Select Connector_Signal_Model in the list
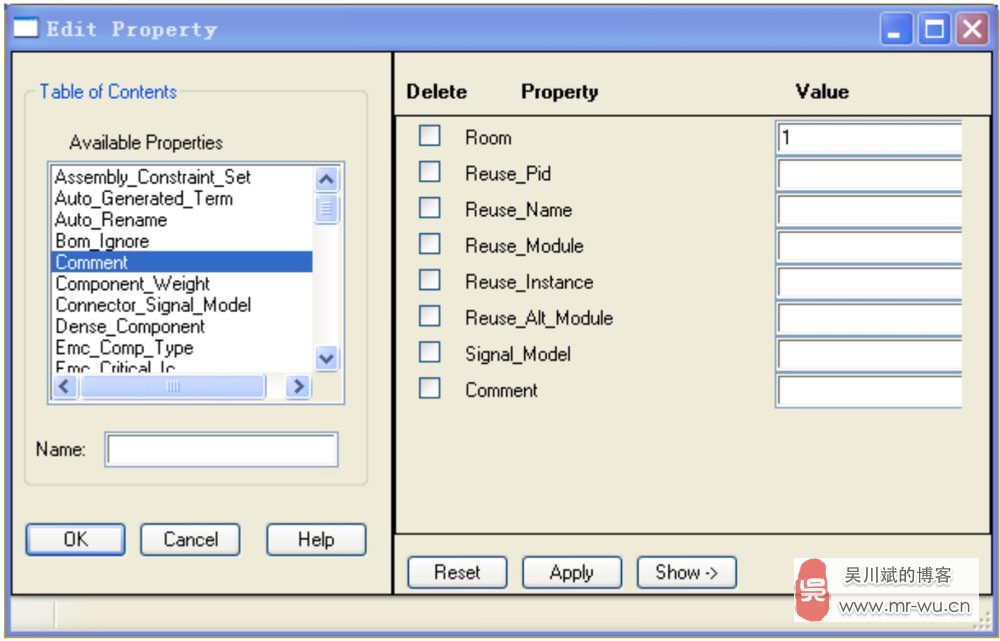 (x=181, y=305)
